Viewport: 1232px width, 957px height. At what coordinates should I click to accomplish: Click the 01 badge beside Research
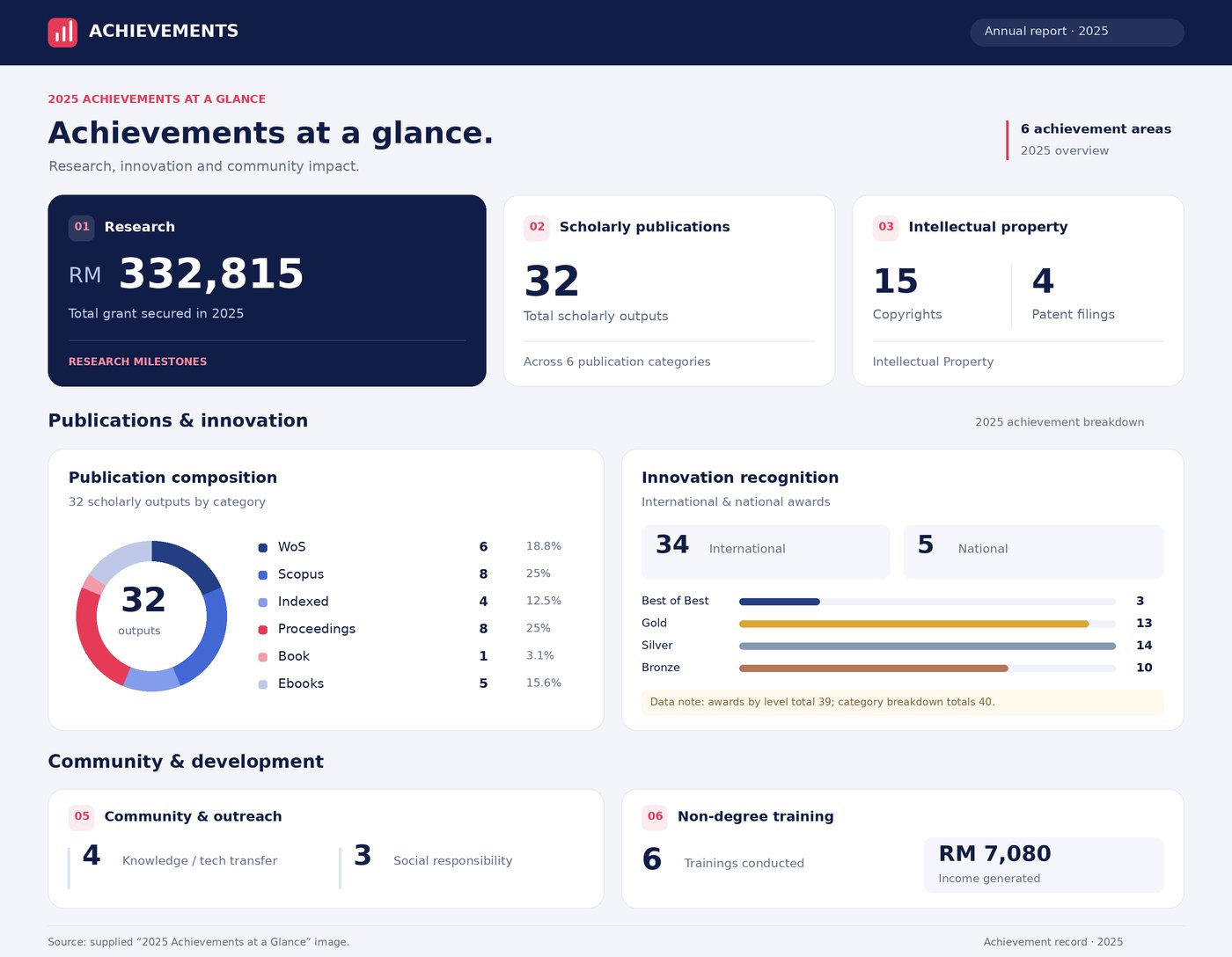point(82,227)
